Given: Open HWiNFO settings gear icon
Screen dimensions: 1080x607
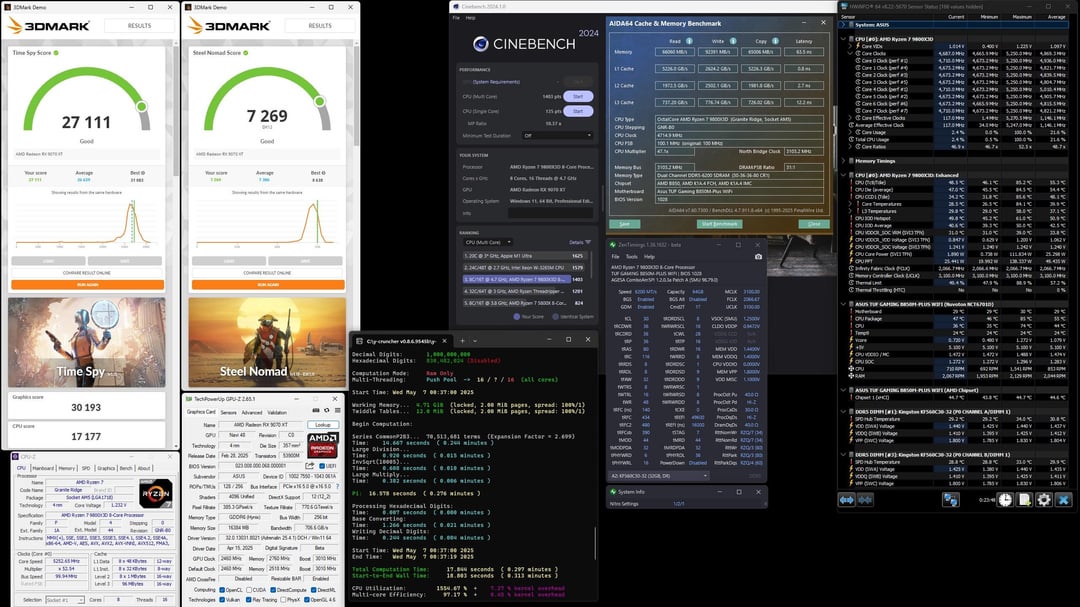Looking at the screenshot, I should (x=1043, y=500).
